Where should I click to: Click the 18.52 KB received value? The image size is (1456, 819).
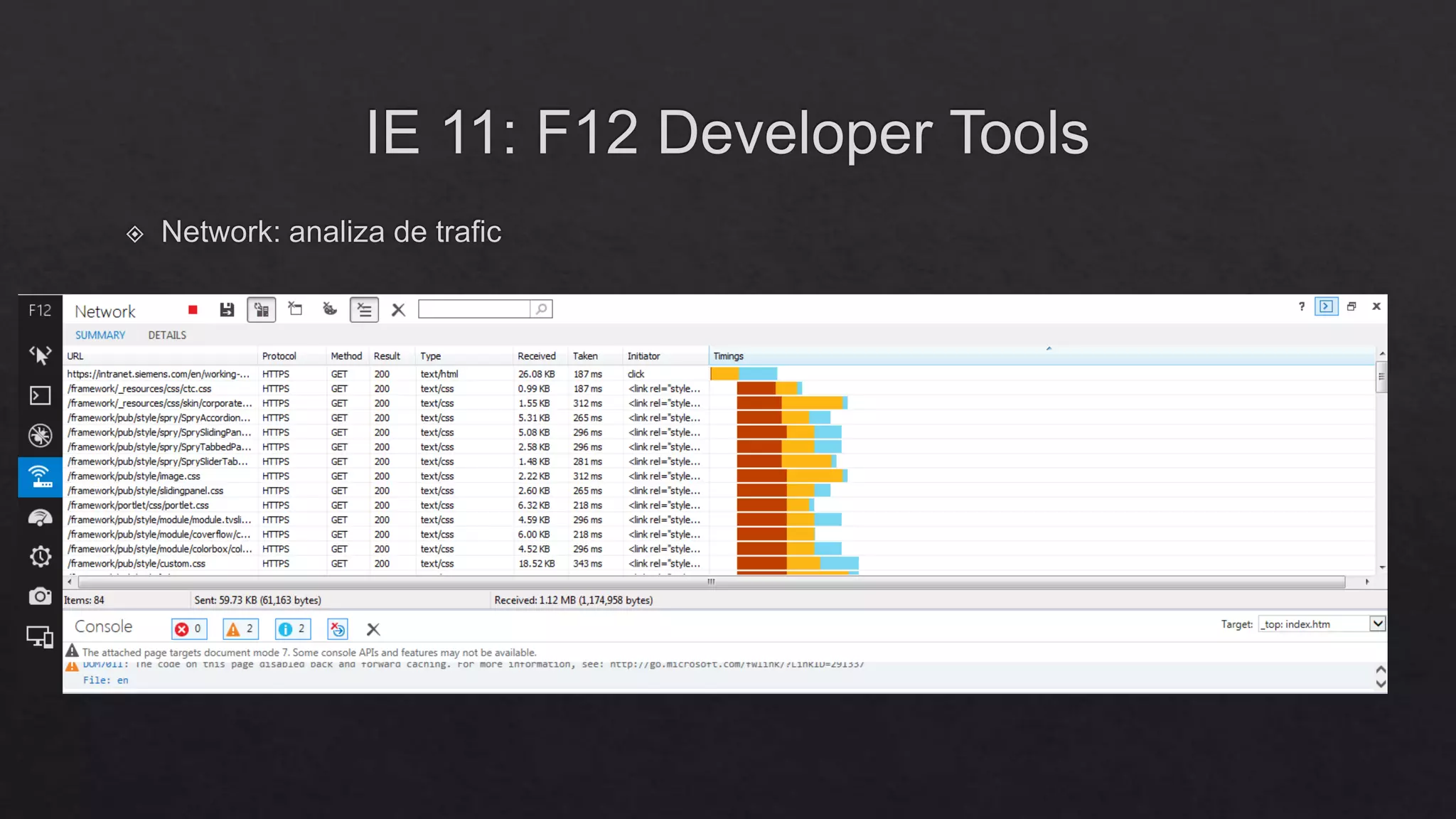point(537,564)
